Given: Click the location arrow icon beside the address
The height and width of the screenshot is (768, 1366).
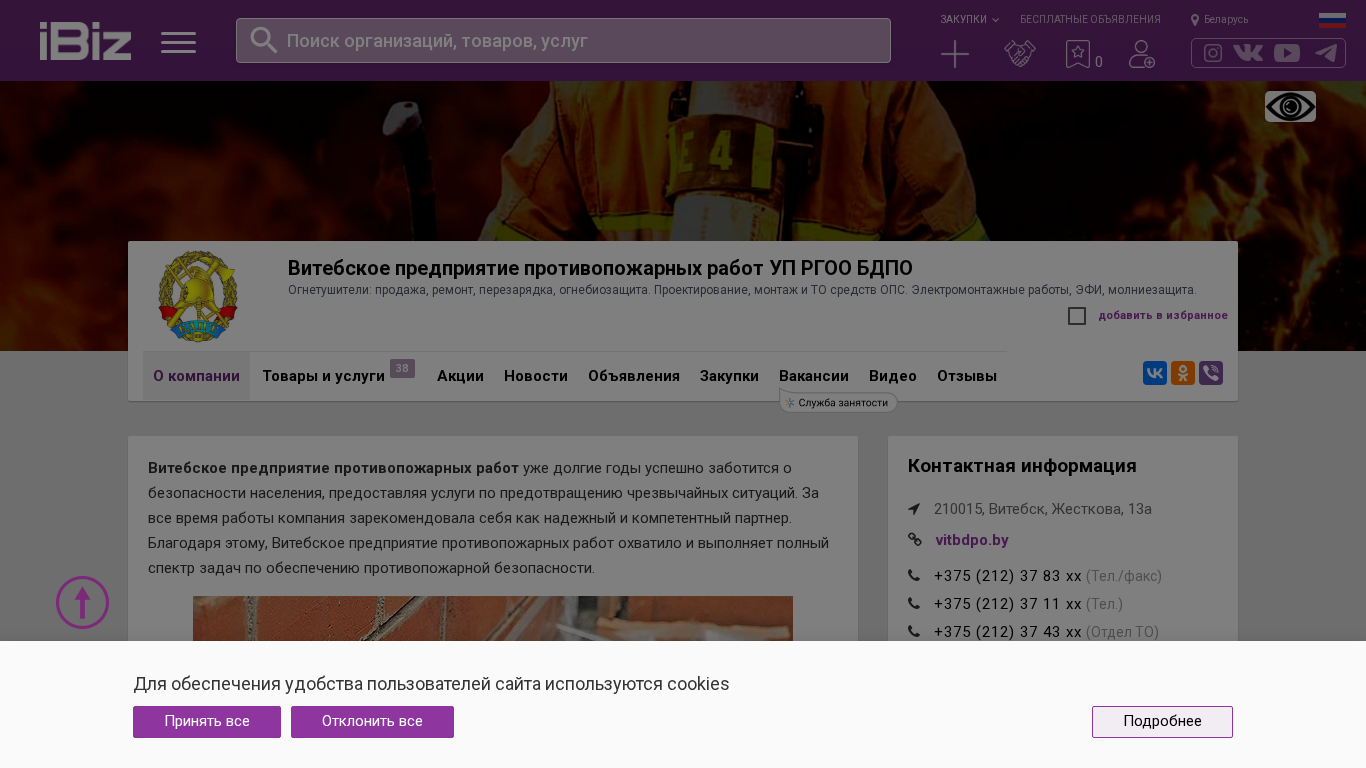Looking at the screenshot, I should (x=914, y=509).
